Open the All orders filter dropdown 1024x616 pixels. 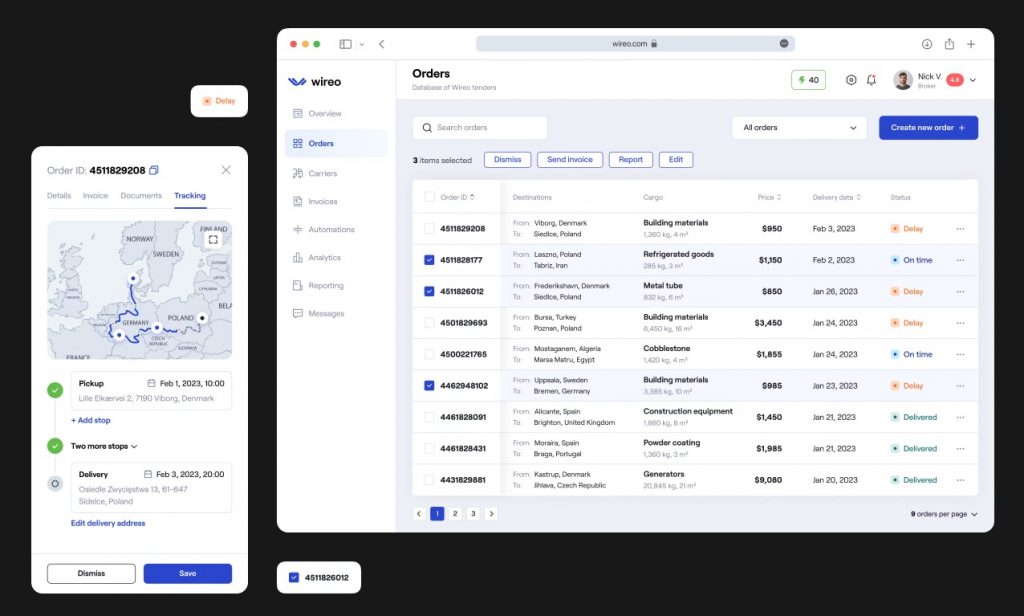[x=798, y=128]
